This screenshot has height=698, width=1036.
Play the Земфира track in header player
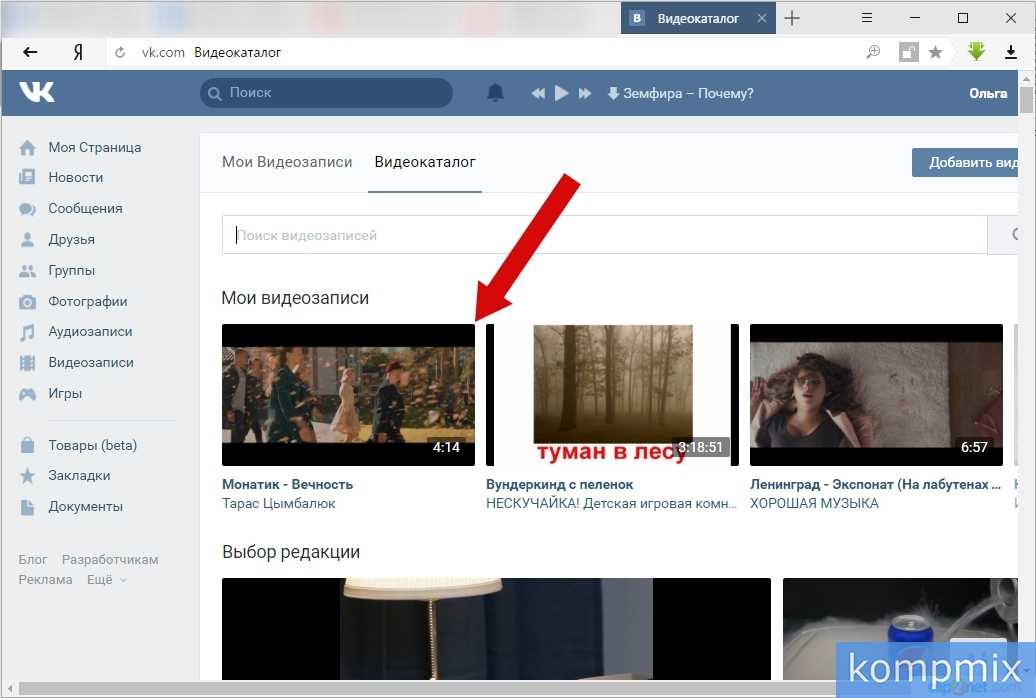[562, 93]
